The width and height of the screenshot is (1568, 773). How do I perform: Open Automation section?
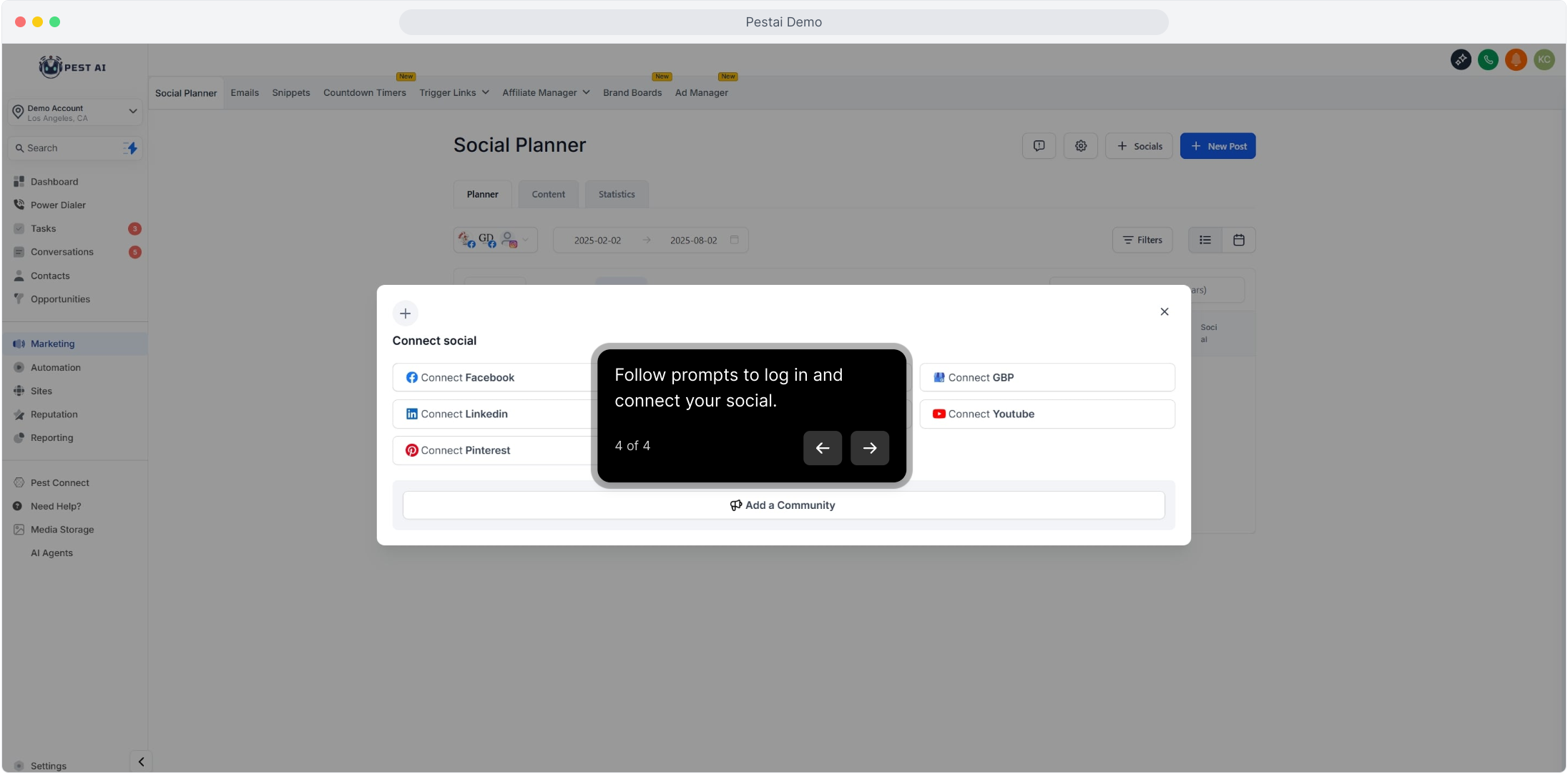click(55, 367)
